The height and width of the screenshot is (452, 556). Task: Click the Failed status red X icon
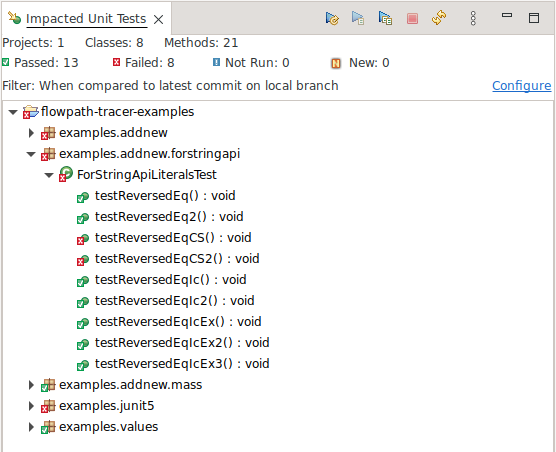click(x=116, y=62)
